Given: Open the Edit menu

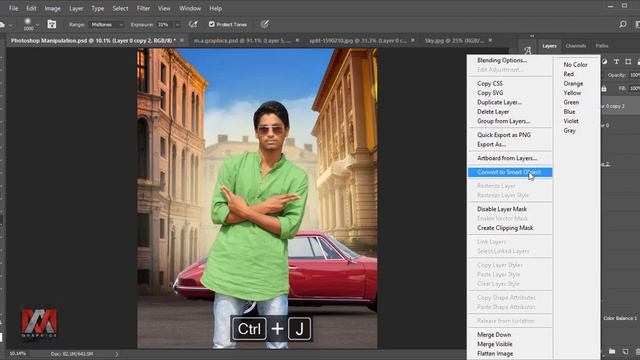Looking at the screenshot, I should (x=31, y=8).
